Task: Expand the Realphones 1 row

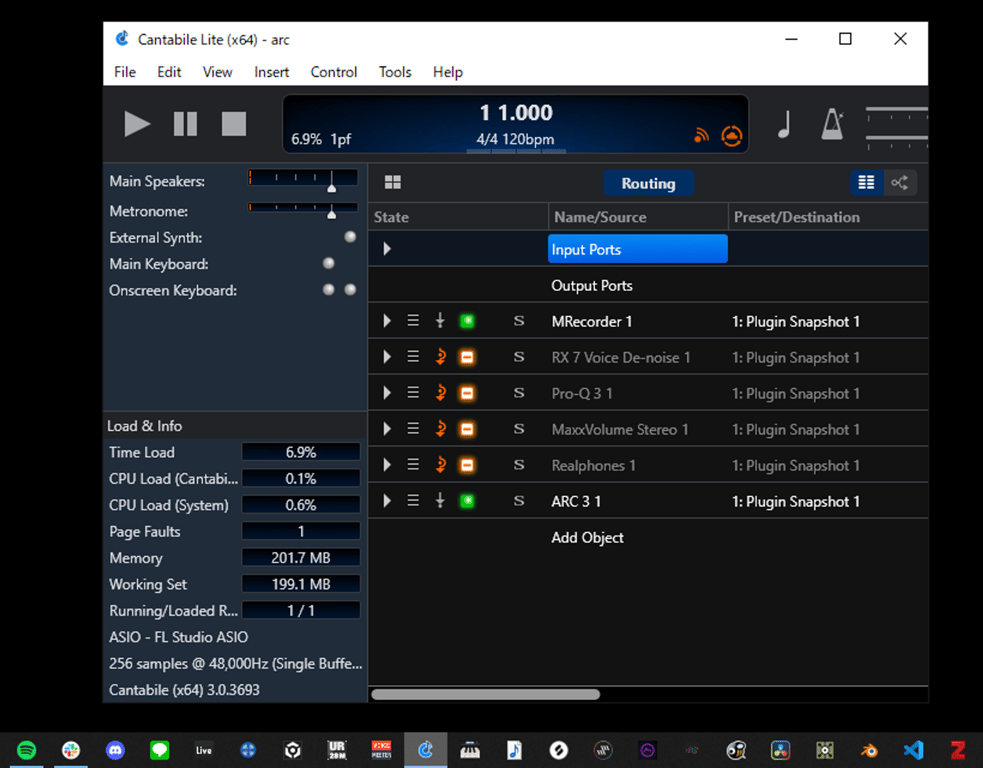Action: [387, 465]
